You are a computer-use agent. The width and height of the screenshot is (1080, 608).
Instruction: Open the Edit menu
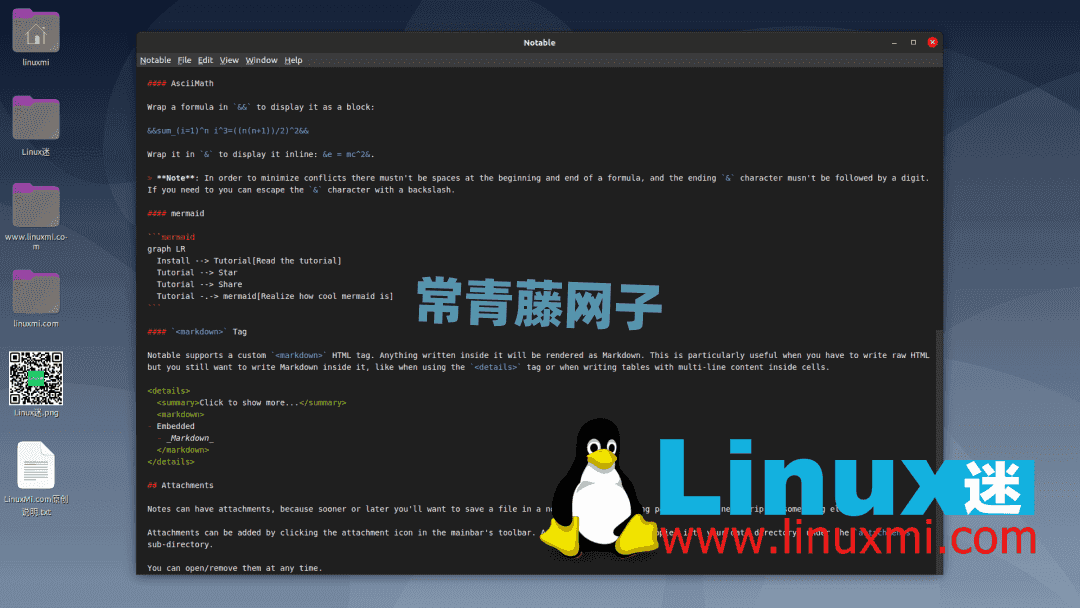(205, 61)
